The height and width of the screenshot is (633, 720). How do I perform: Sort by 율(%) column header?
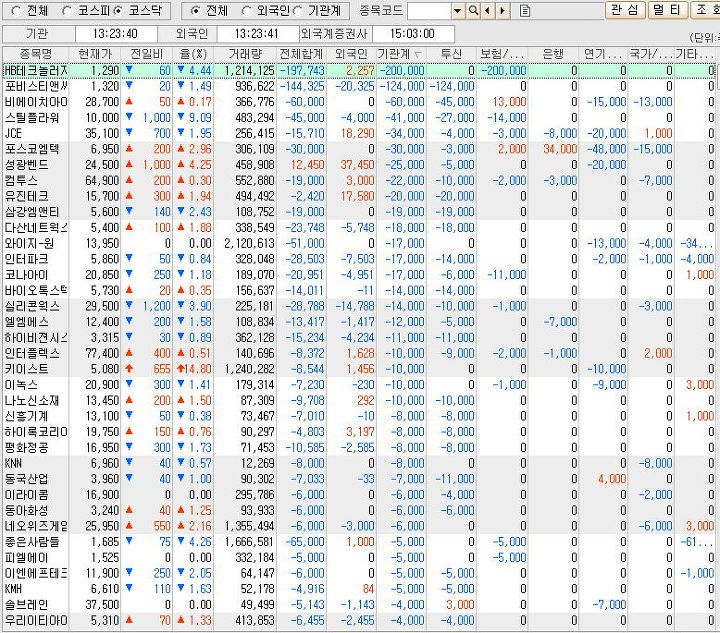click(x=193, y=54)
